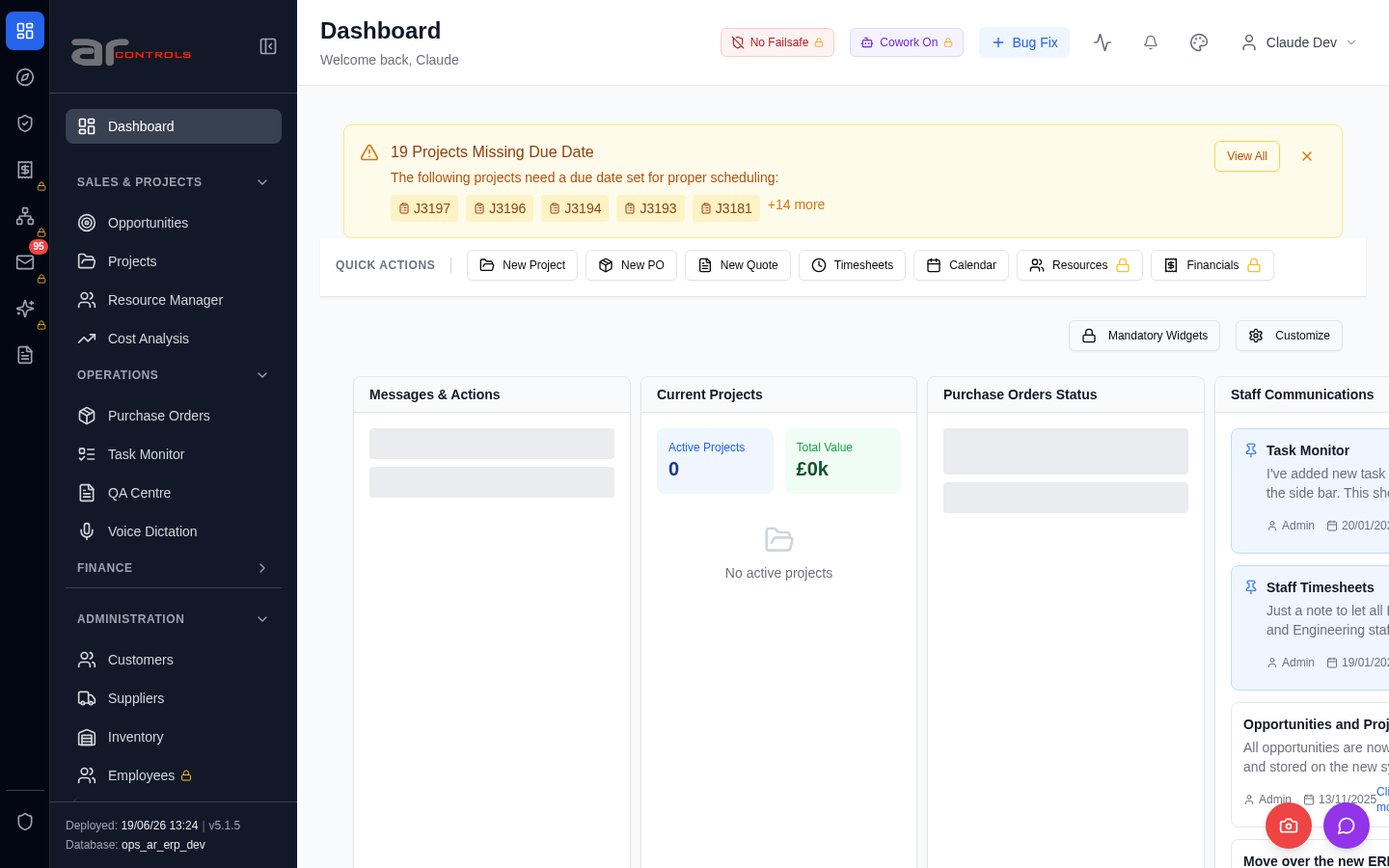Viewport: 1389px width, 868px height.
Task: Open project chip J3196
Action: 500,208
